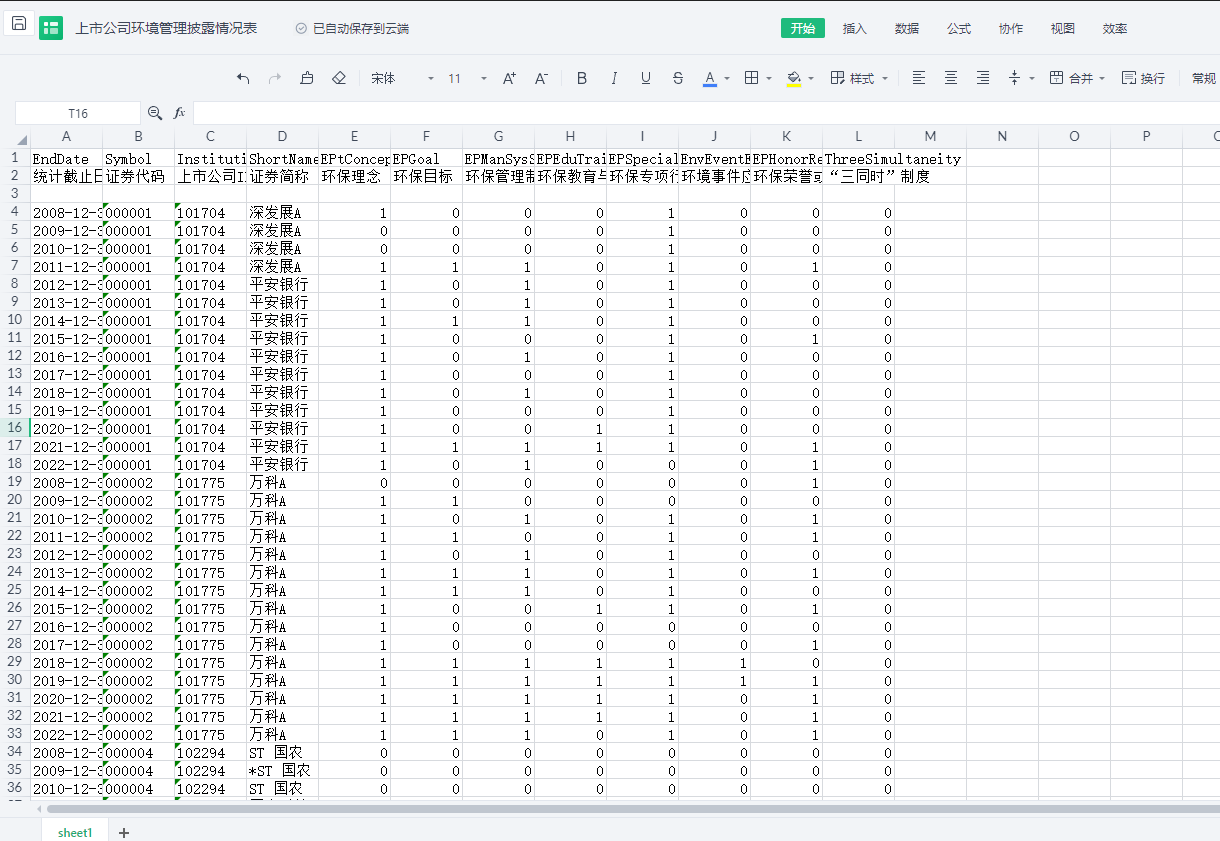1220x841 pixels.
Task: Open the 效率 tab
Action: click(x=1115, y=28)
